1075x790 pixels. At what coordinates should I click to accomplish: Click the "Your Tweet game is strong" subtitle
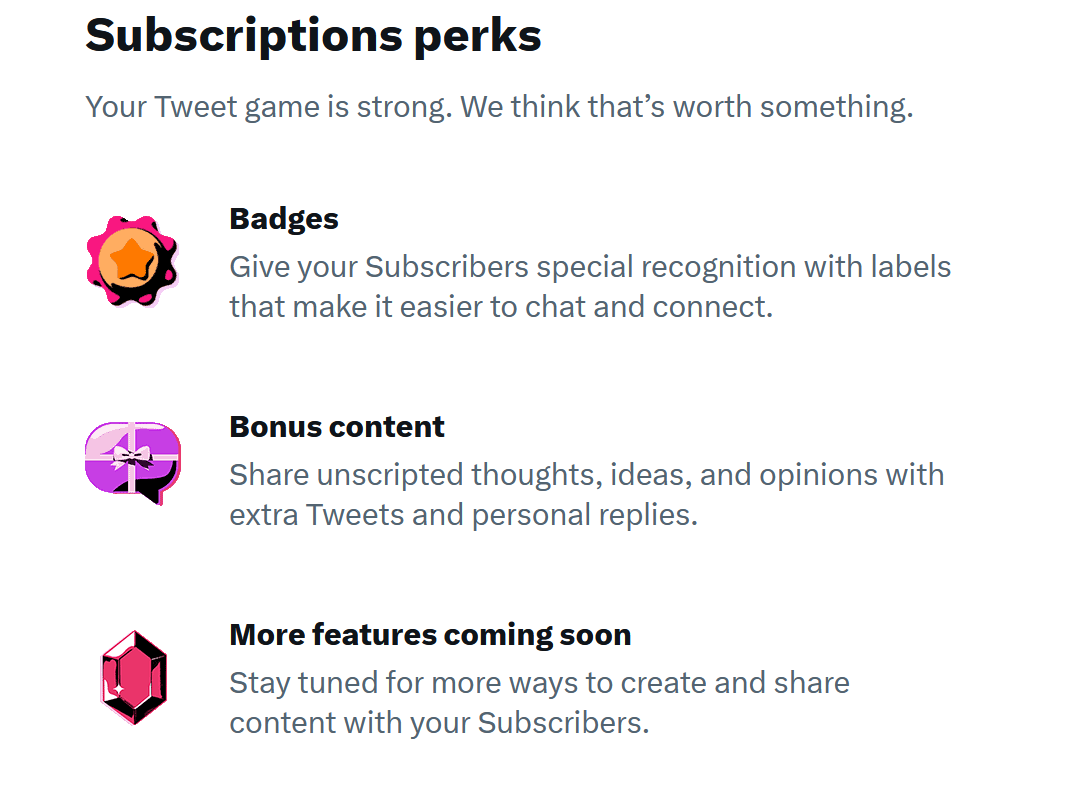point(499,107)
